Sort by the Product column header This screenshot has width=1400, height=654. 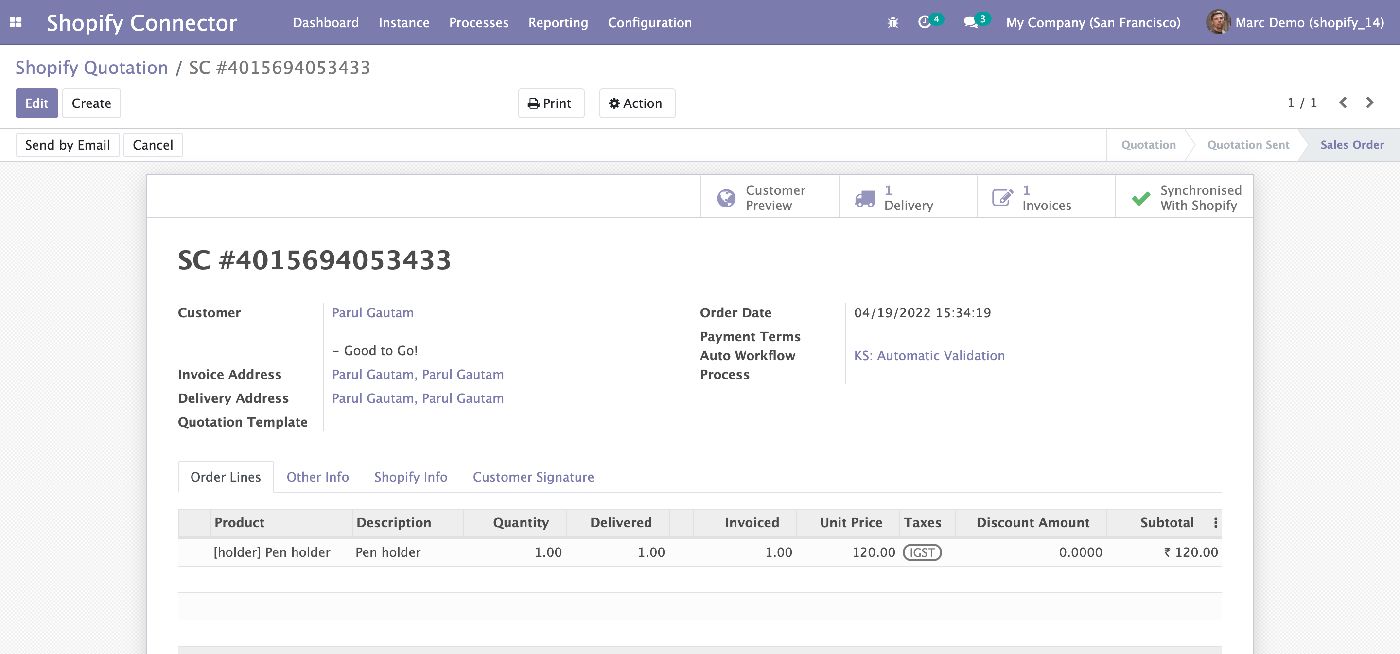pyautogui.click(x=281, y=523)
